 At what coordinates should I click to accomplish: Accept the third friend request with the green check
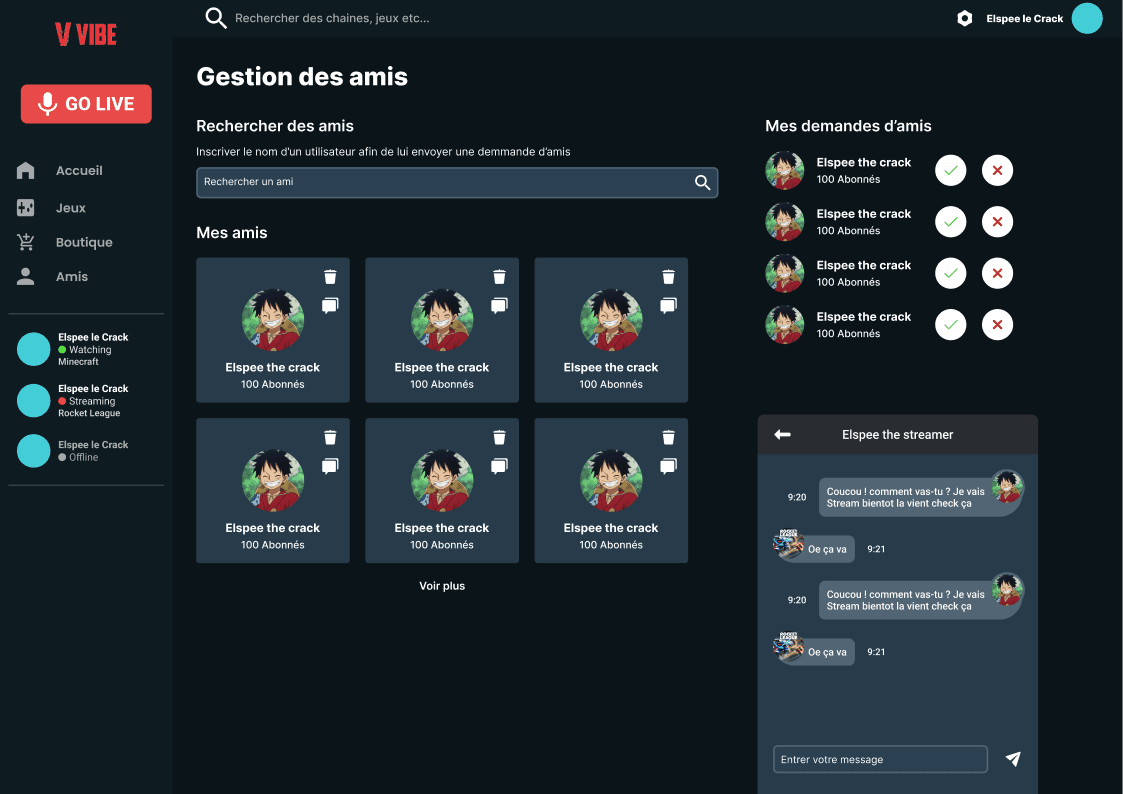(x=950, y=273)
